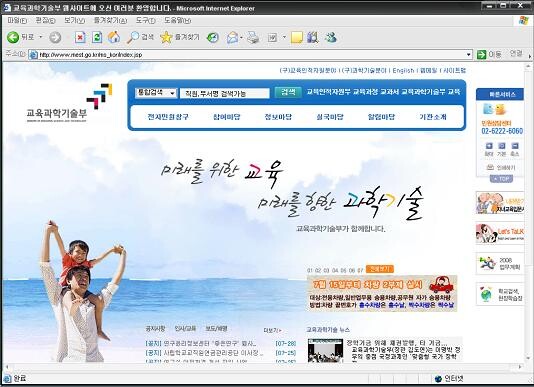The image size is (534, 387).
Task: Open the 도구 menu in menu bar
Action: [145, 21]
